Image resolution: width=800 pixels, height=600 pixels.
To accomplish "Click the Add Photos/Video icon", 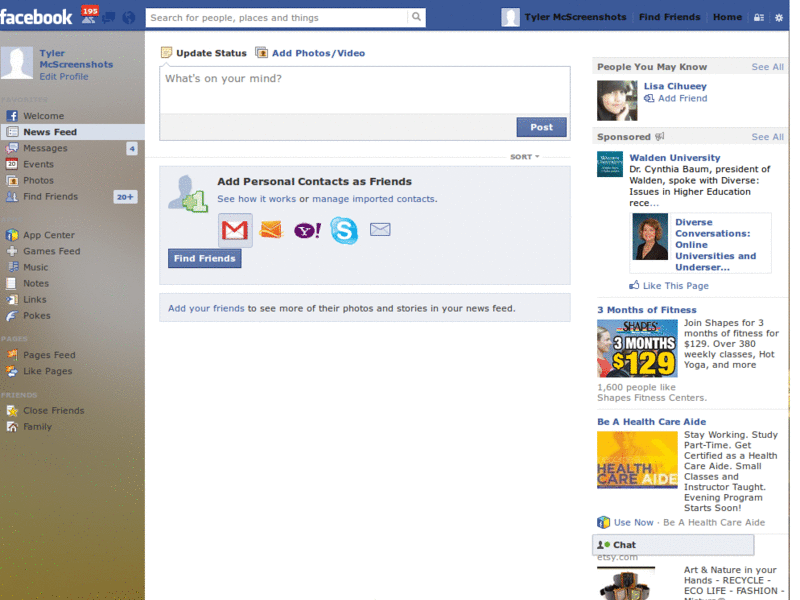I will (x=261, y=53).
